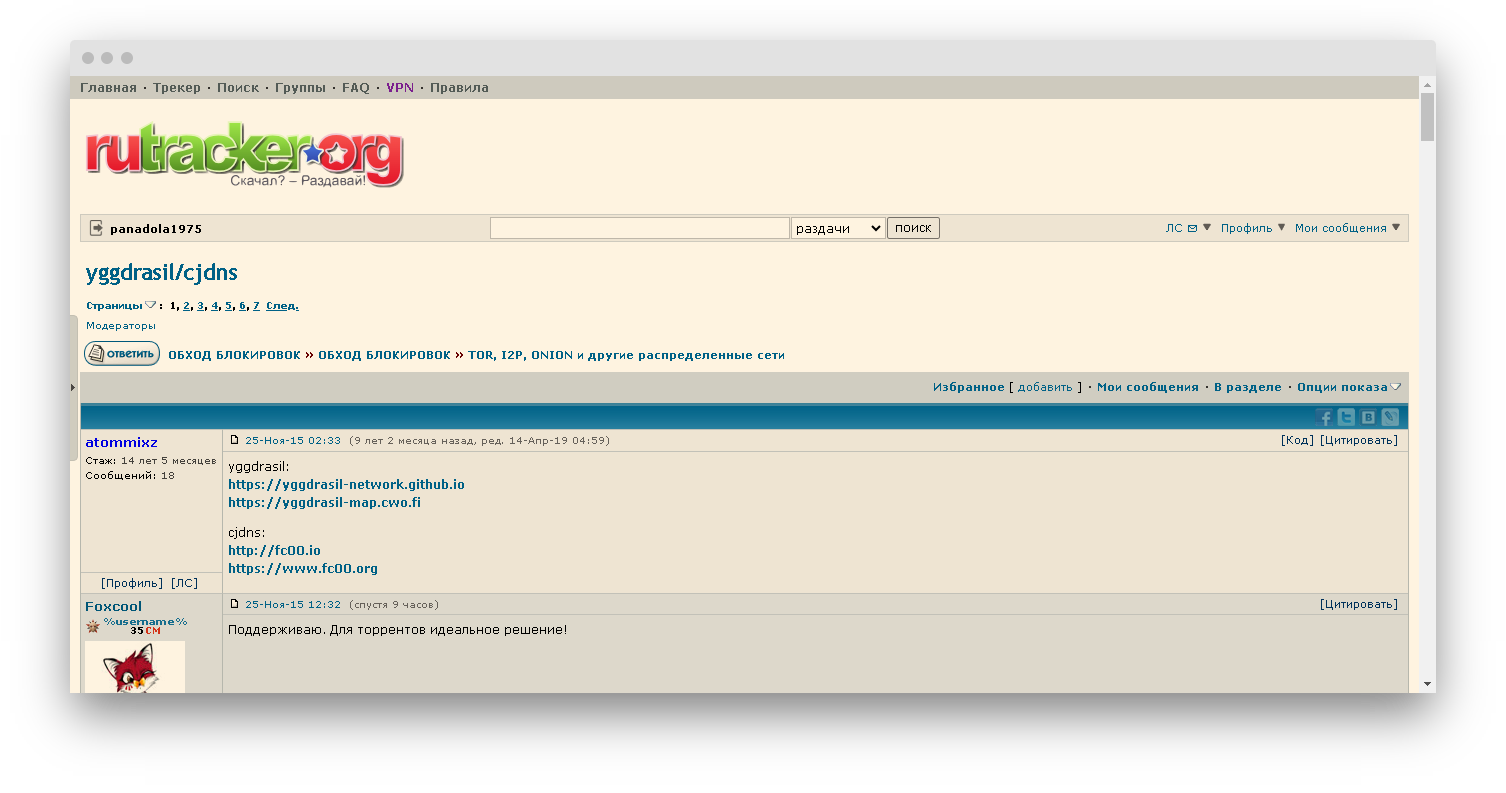Click the Ответить reply button

(122, 354)
